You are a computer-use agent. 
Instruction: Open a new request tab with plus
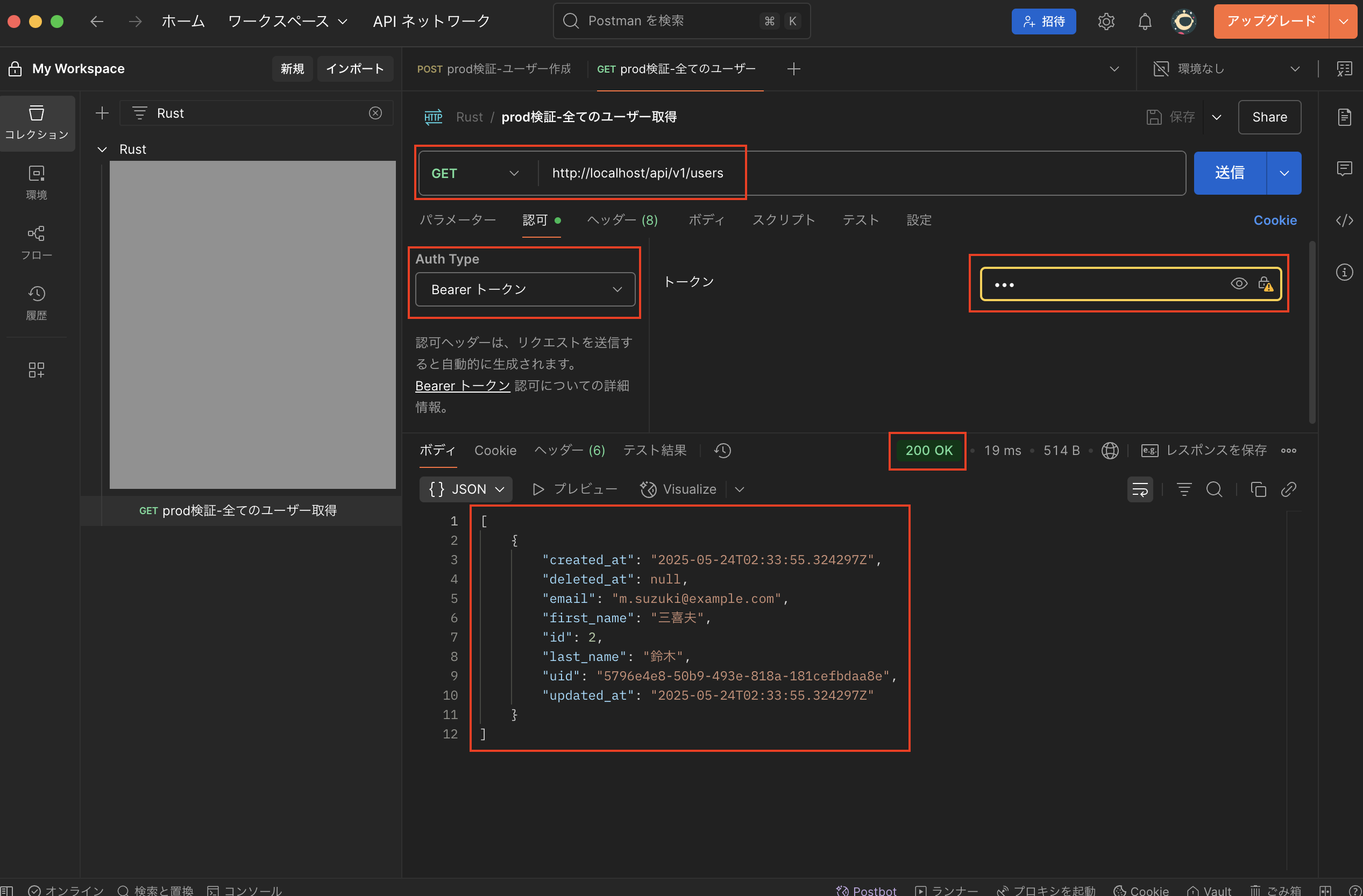[793, 69]
